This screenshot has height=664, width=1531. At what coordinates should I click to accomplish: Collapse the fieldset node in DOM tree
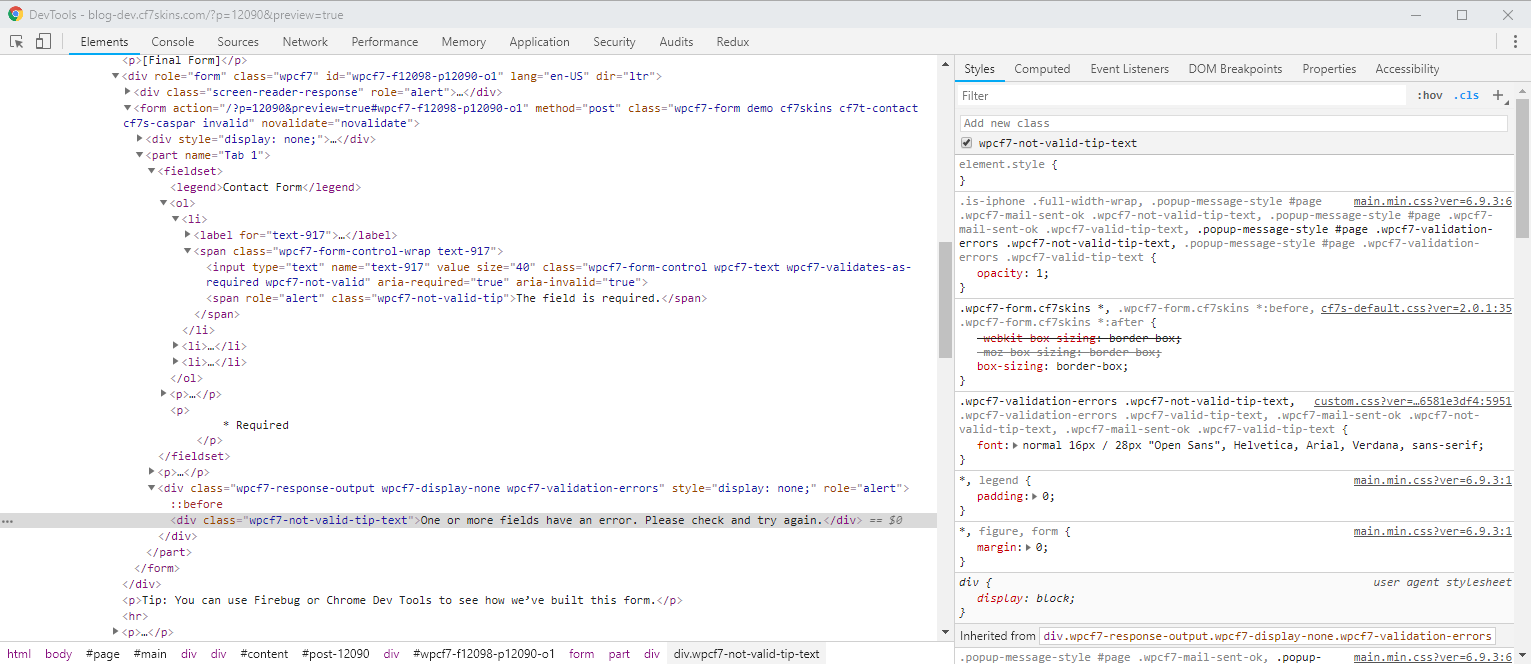point(152,171)
